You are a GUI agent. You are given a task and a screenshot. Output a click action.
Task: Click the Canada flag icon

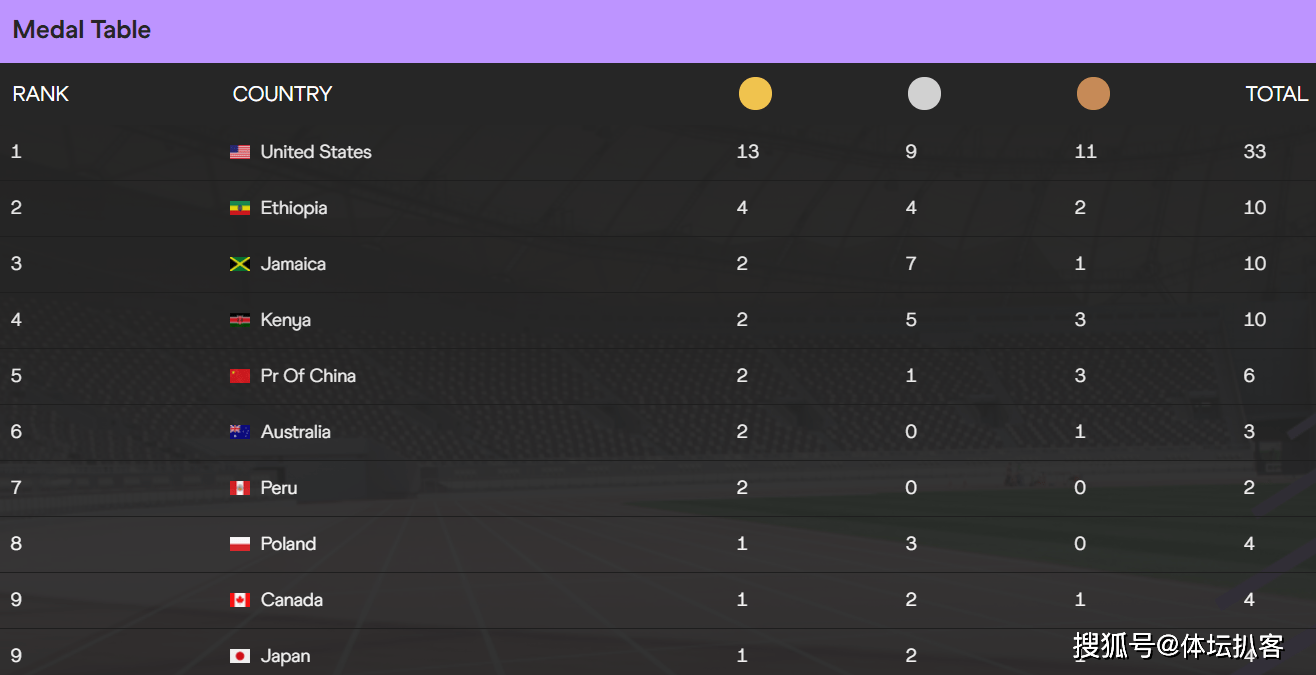point(240,600)
